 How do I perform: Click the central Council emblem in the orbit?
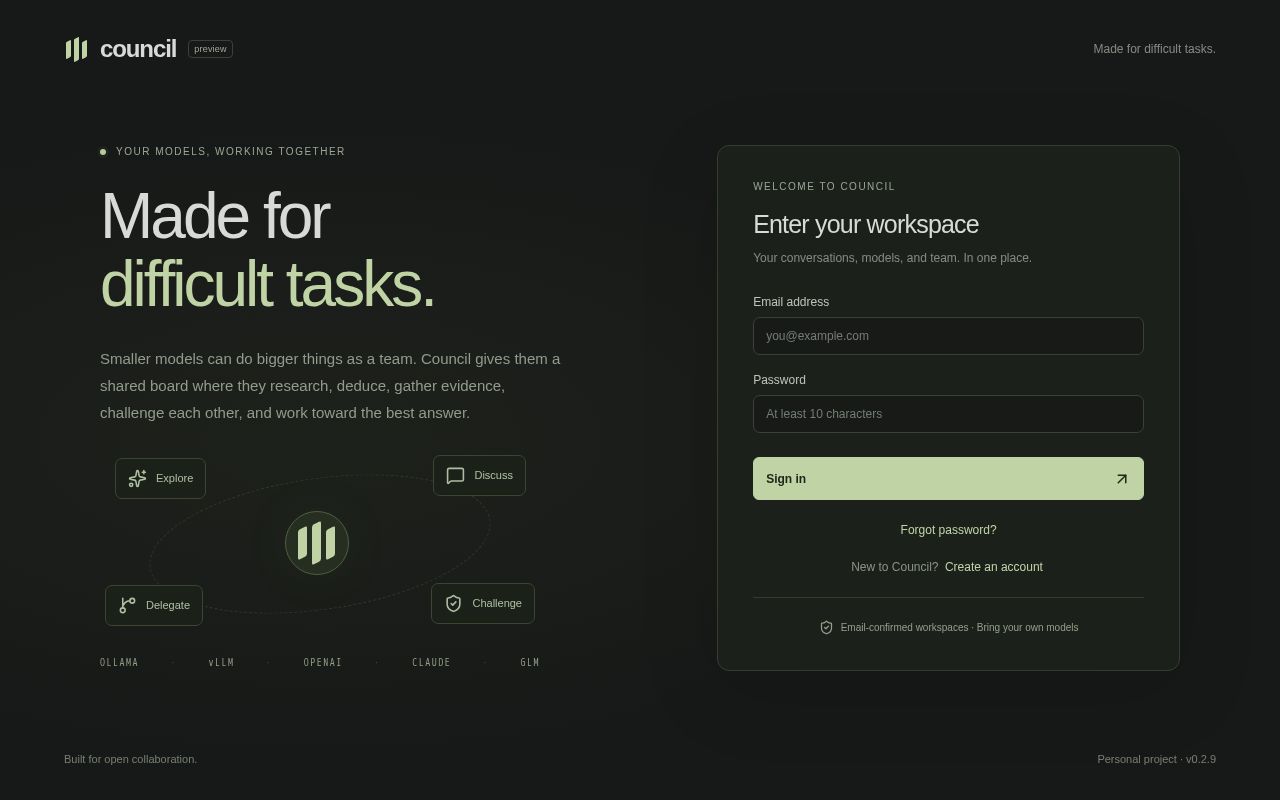[317, 543]
